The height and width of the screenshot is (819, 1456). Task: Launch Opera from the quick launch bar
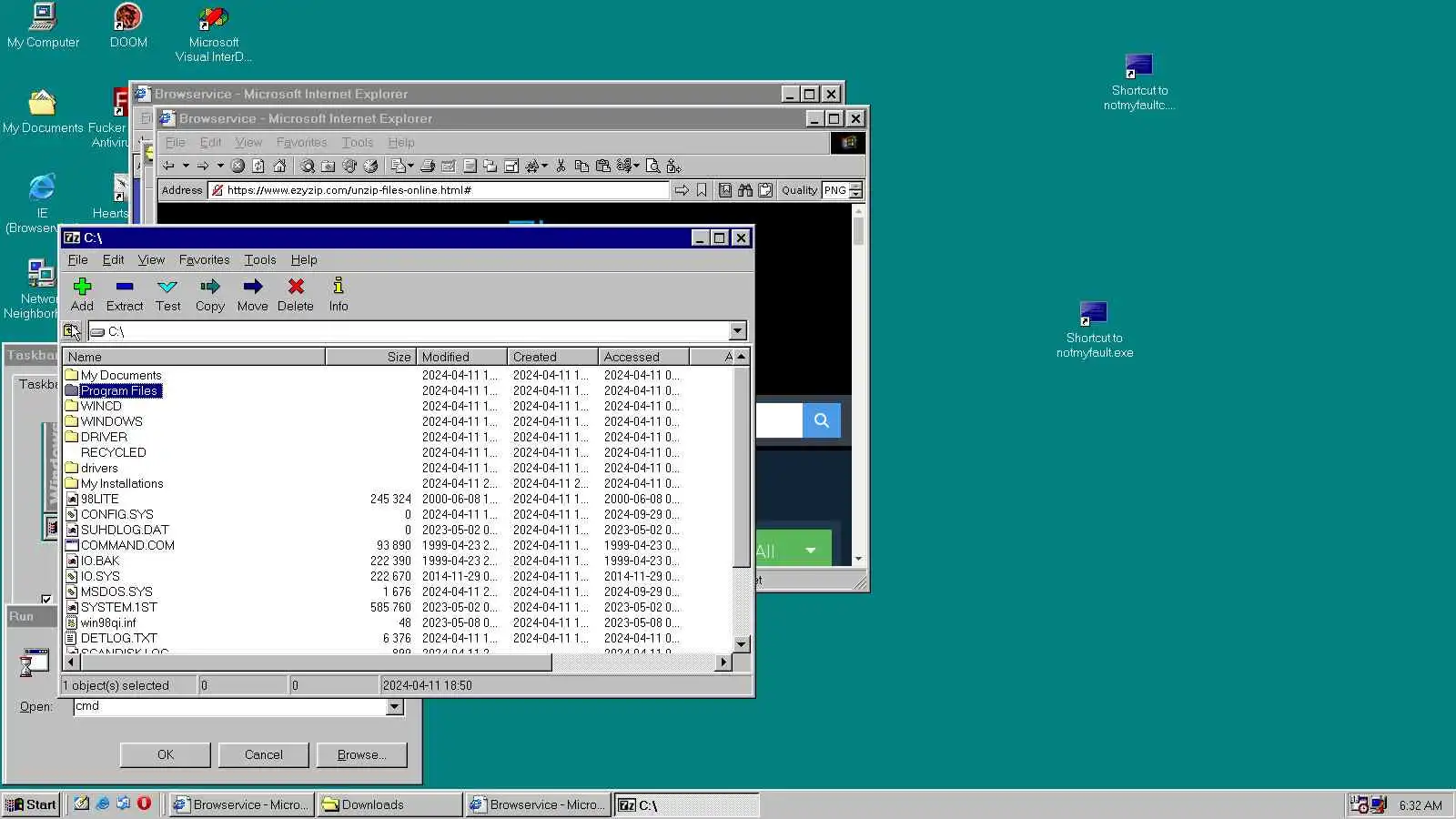pyautogui.click(x=144, y=804)
